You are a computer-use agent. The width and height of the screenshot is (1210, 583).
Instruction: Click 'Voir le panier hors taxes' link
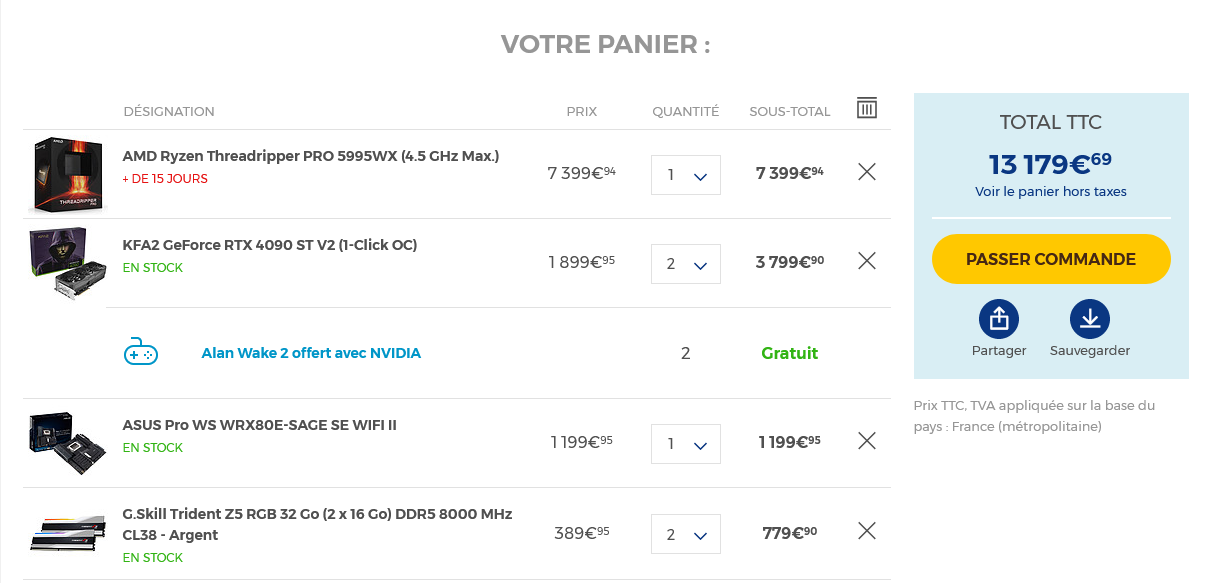(x=1051, y=191)
